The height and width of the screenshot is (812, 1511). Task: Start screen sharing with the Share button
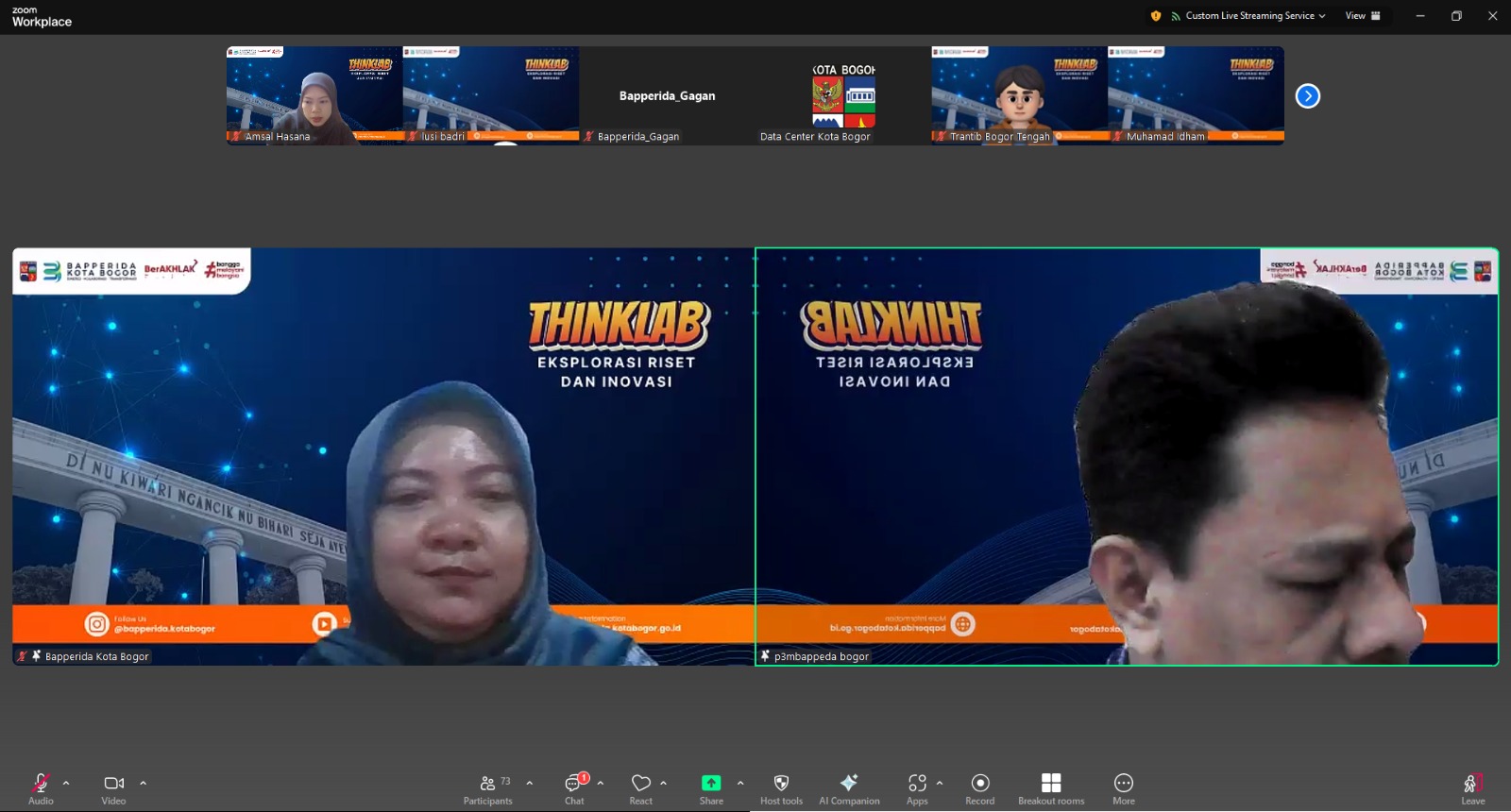click(x=711, y=787)
